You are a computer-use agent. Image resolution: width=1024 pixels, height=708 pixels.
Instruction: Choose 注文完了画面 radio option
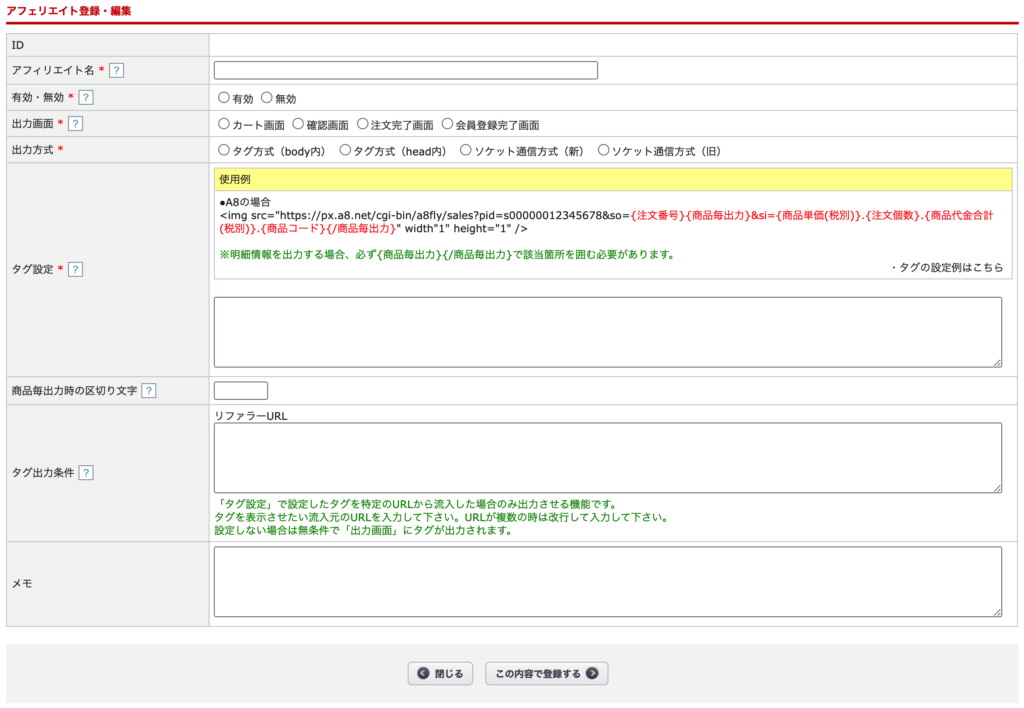pyautogui.click(x=362, y=124)
